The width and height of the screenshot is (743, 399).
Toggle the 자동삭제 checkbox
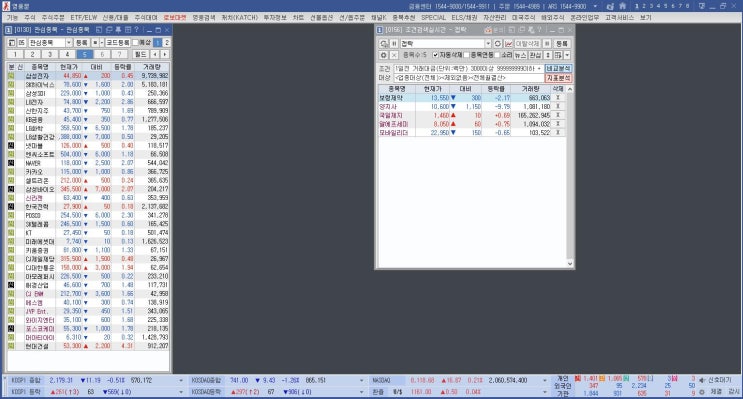[435, 55]
